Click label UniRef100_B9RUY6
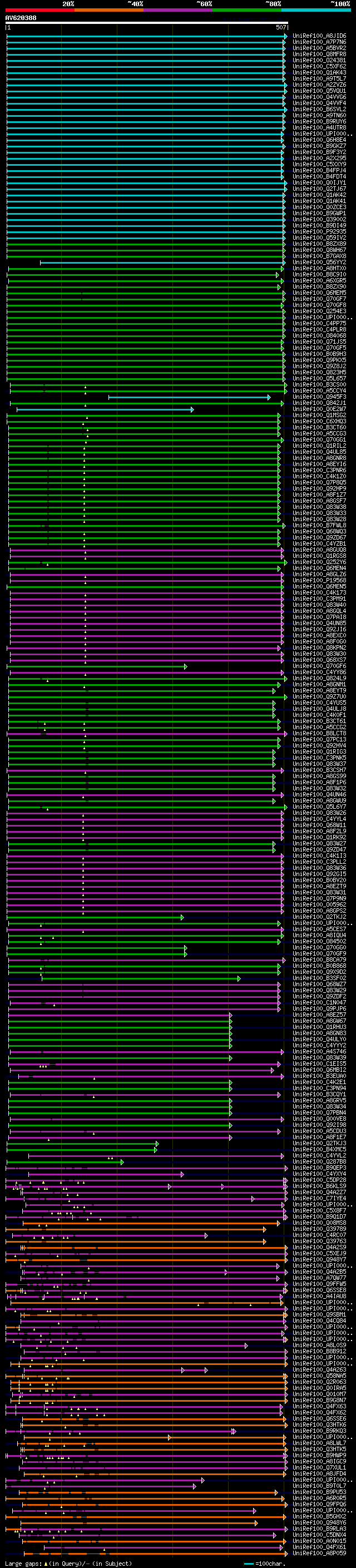356x1568 pixels. (319, 121)
